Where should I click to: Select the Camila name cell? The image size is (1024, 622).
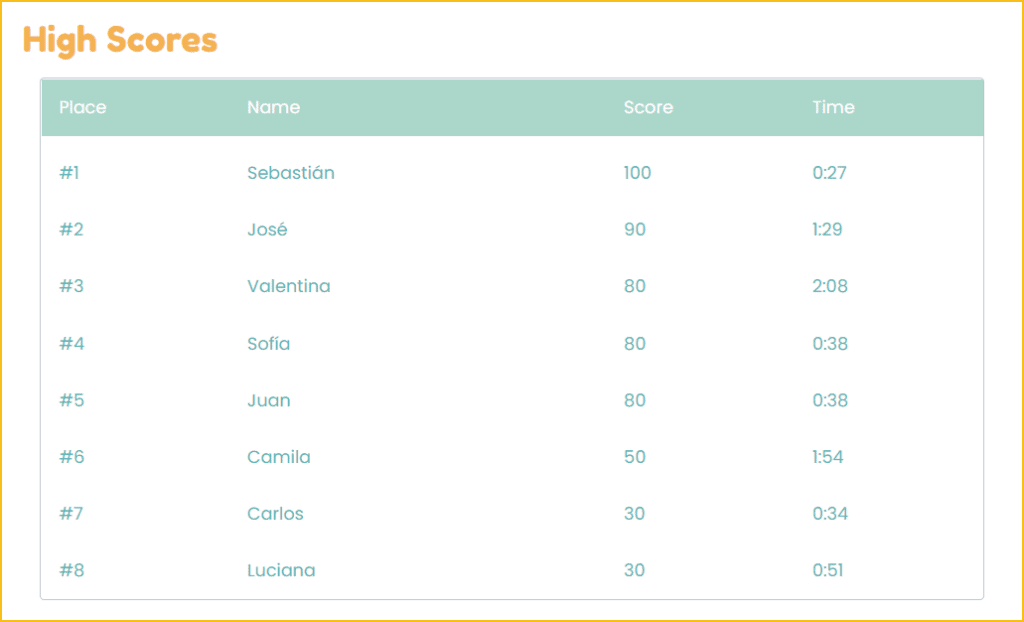279,457
